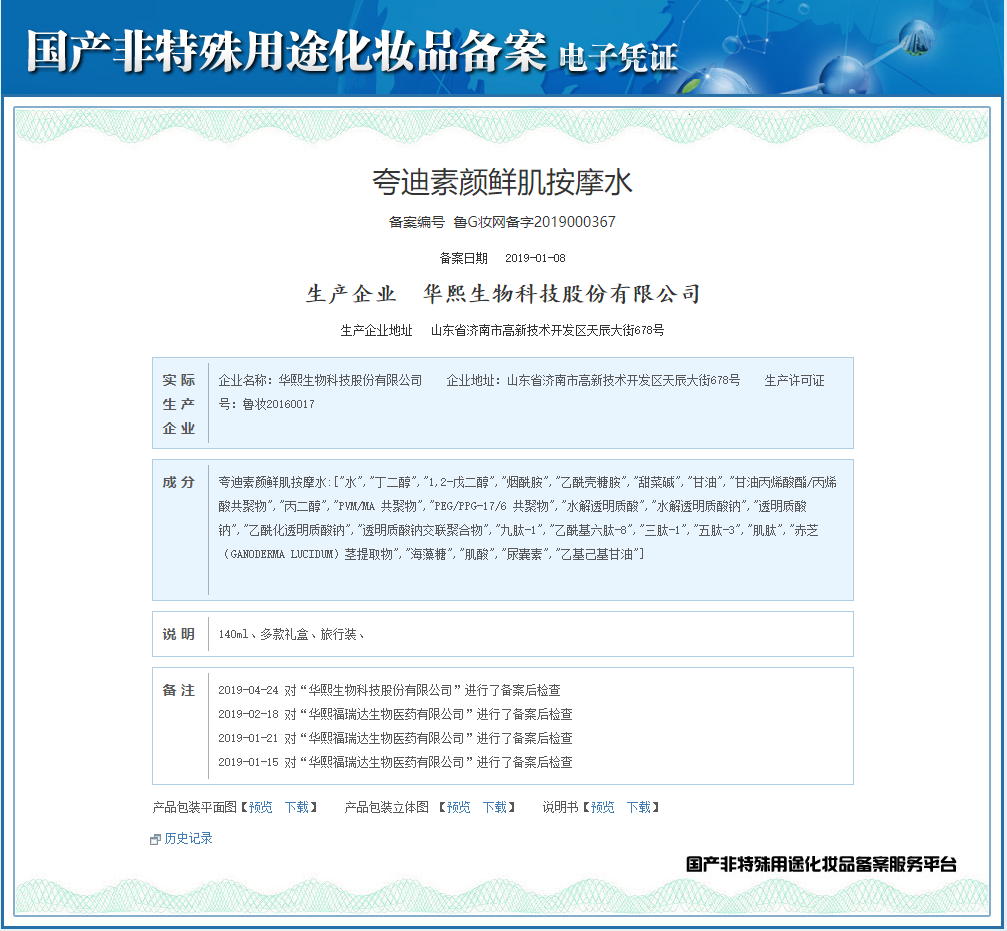The height and width of the screenshot is (931, 1007).
Task: Click the product title 夸迪素颜鲜肌按摩水
Action: click(502, 183)
